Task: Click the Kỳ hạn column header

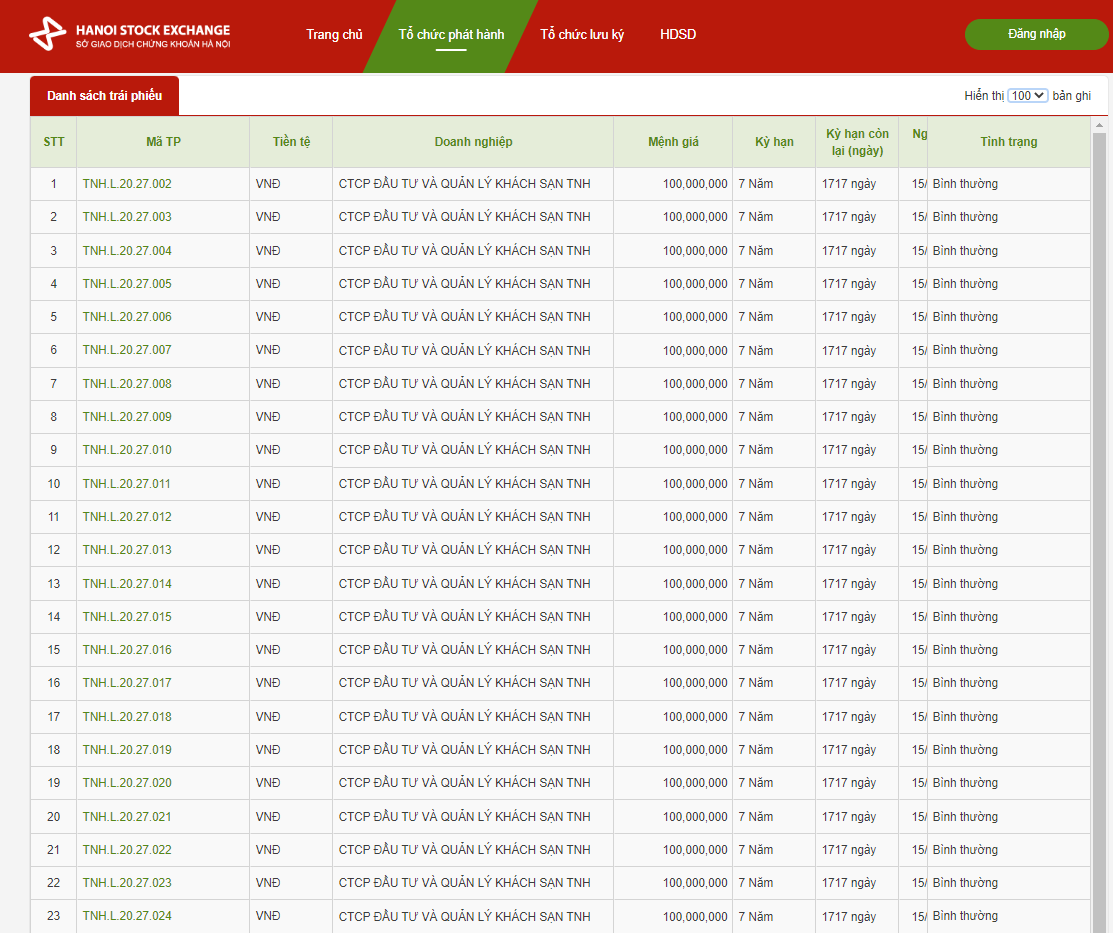Action: [774, 142]
